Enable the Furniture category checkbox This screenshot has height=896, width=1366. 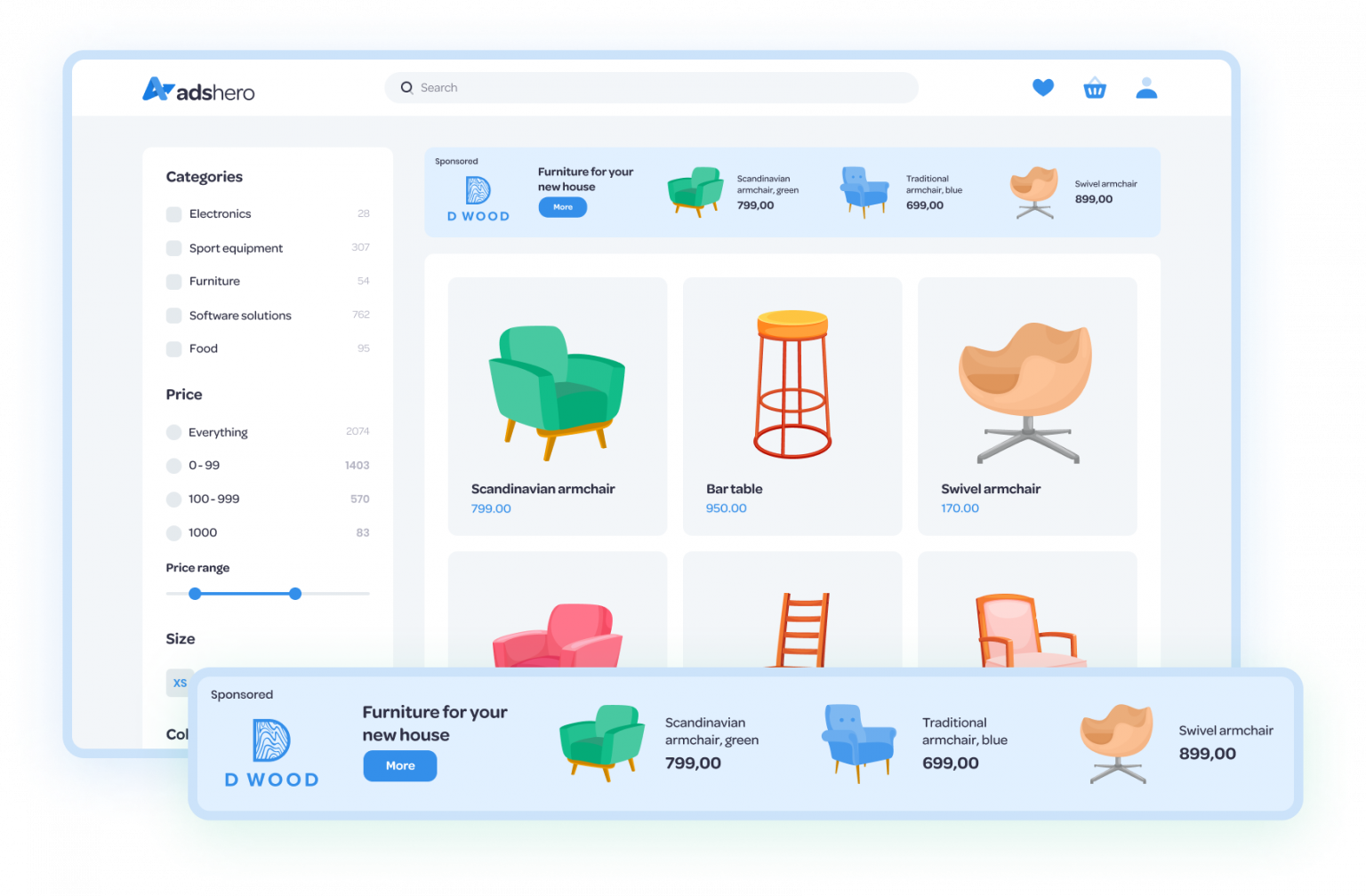[174, 282]
